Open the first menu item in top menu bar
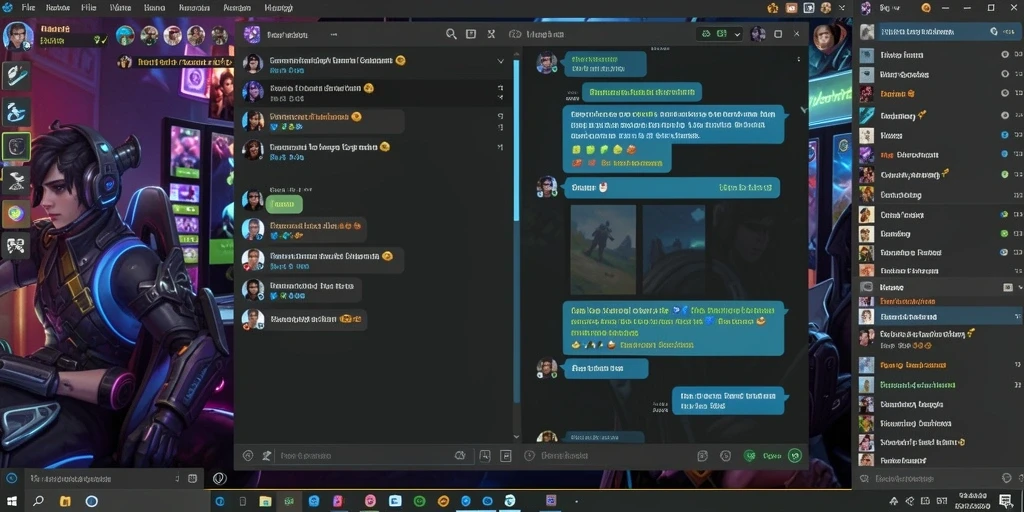Screen dimensions: 1024x512 (28, 8)
